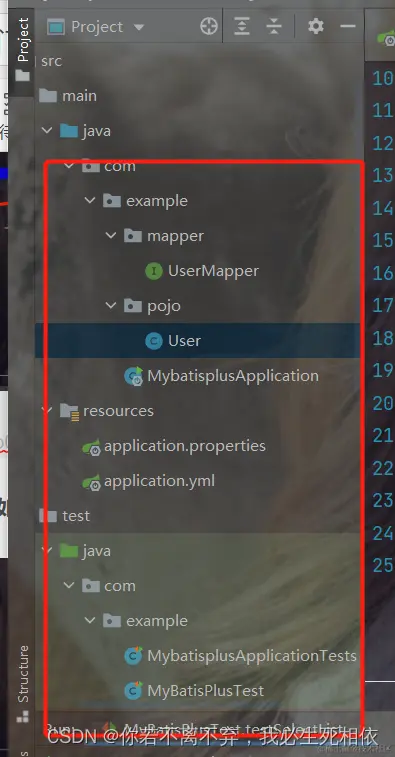Open MyBatisPlusTest file

click(206, 691)
